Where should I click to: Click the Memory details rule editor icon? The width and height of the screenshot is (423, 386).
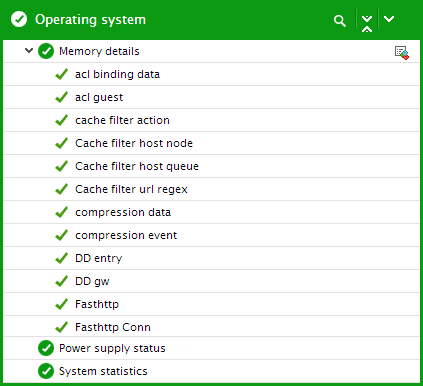coord(402,53)
